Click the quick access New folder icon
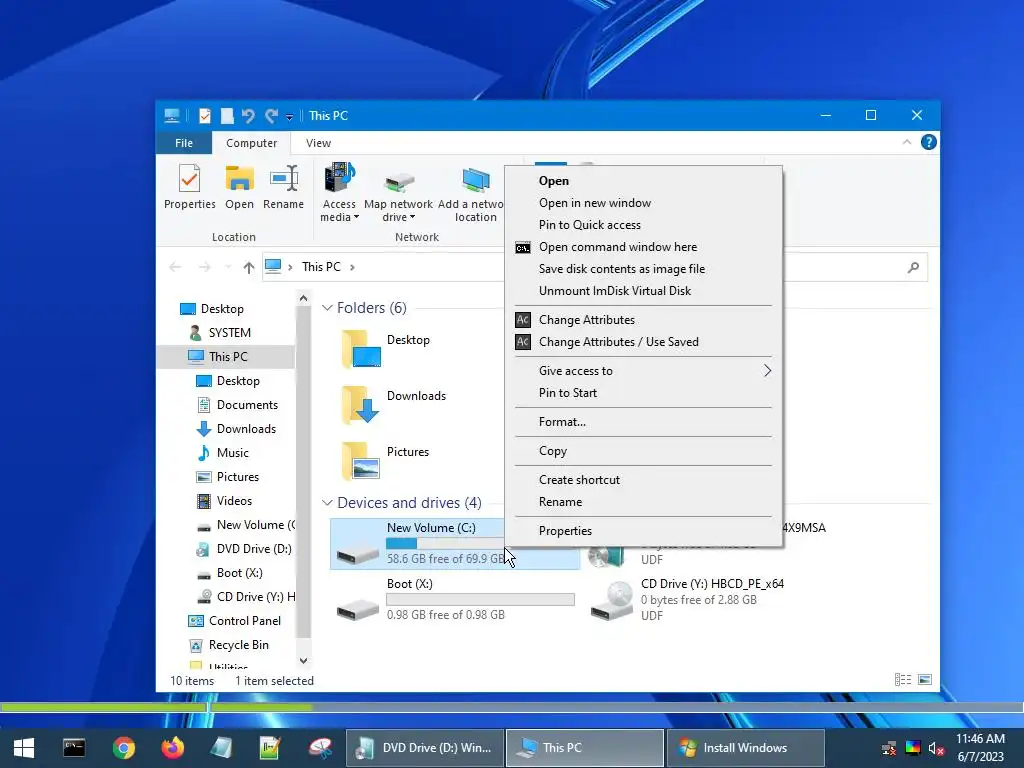1024x768 pixels. [x=227, y=116]
